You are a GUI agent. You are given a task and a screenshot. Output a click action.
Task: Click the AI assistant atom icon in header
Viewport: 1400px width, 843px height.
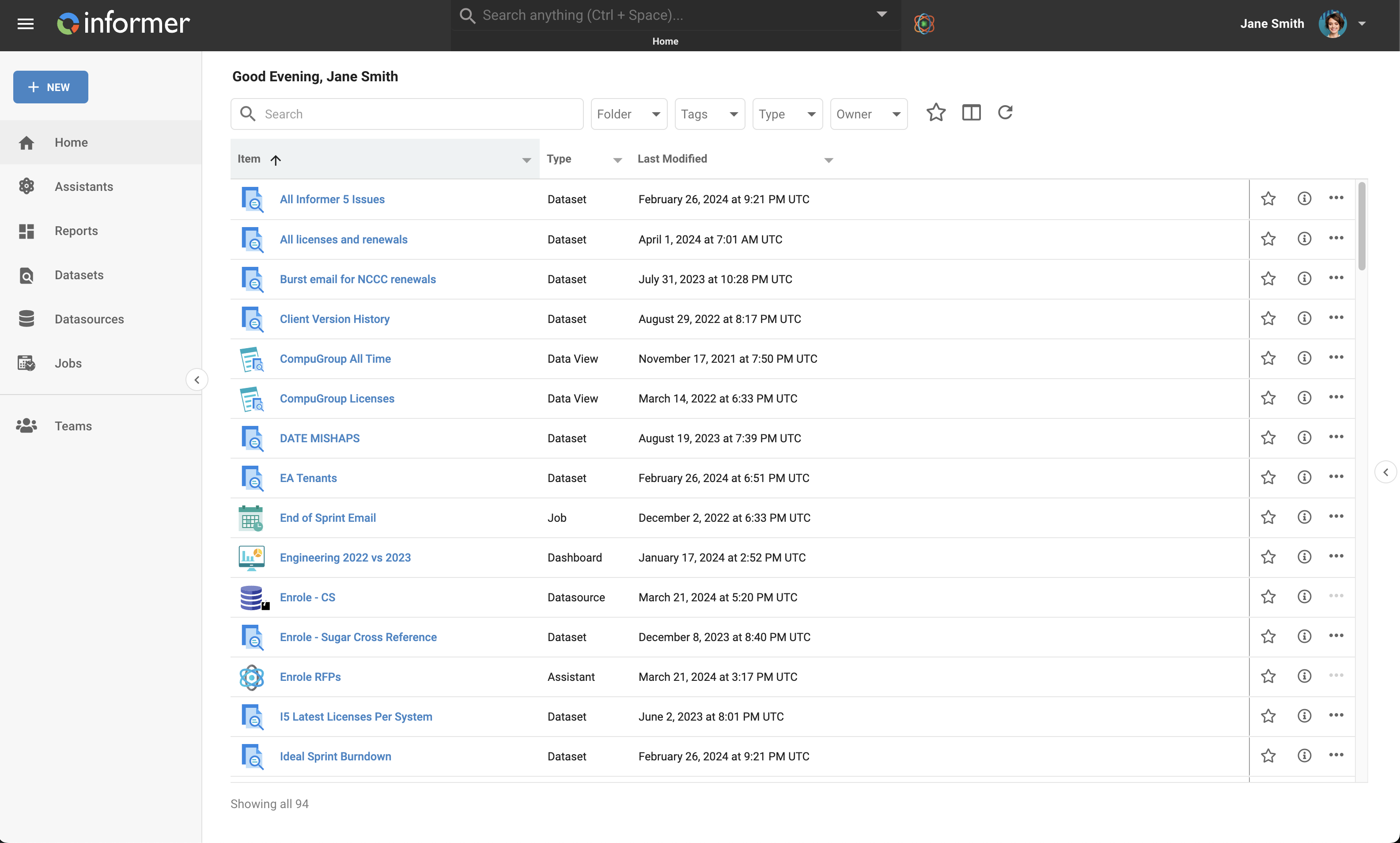(x=923, y=24)
